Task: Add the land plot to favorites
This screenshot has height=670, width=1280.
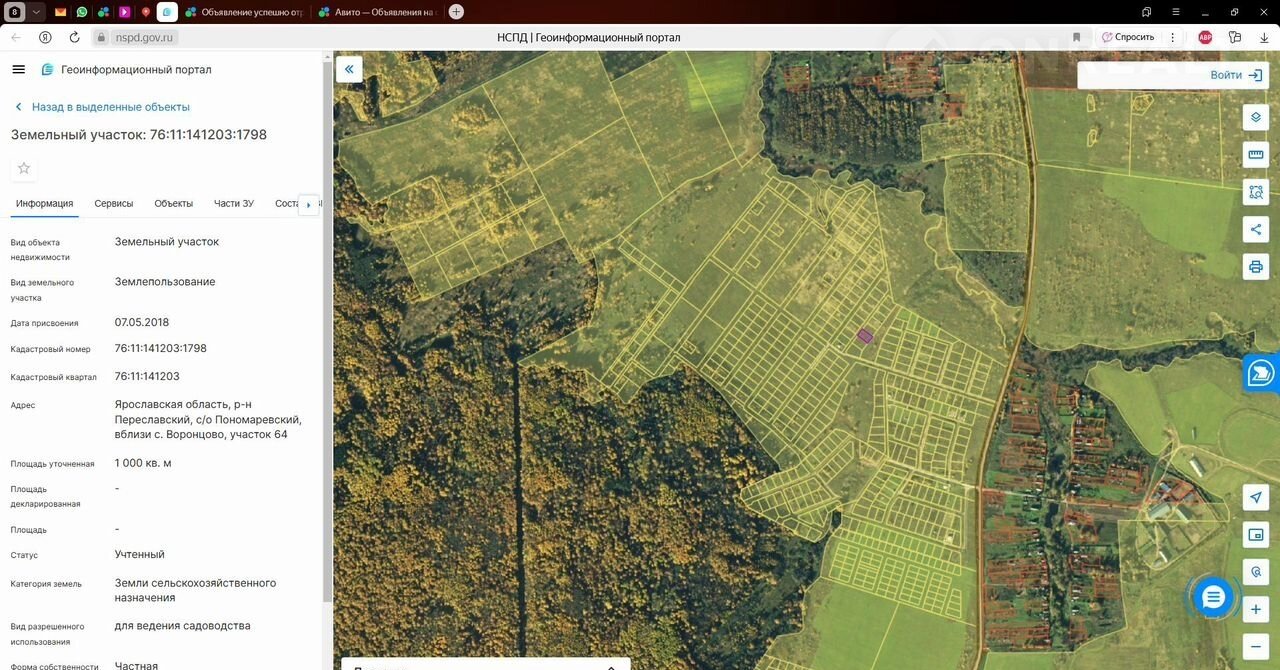Action: (24, 168)
